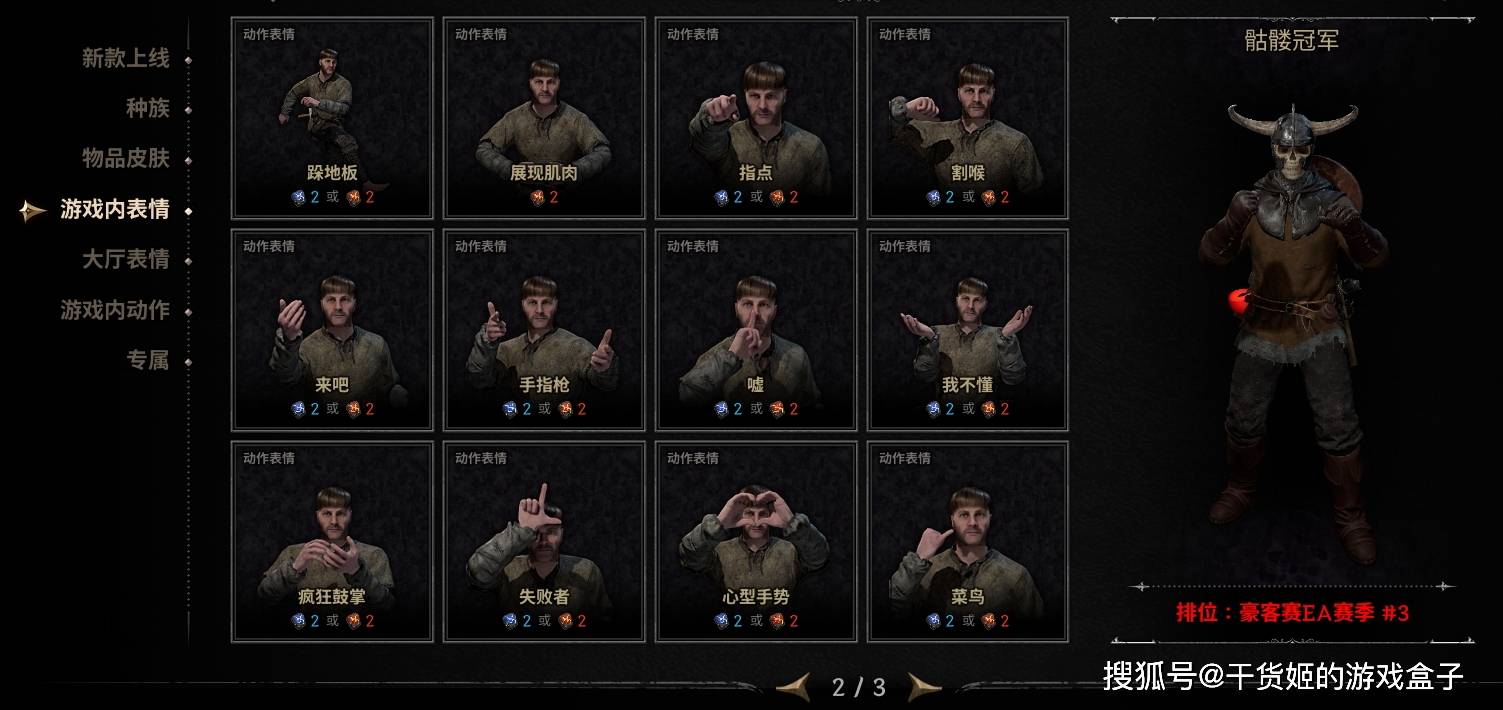Select the 展现肌肉 emote card

[544, 118]
